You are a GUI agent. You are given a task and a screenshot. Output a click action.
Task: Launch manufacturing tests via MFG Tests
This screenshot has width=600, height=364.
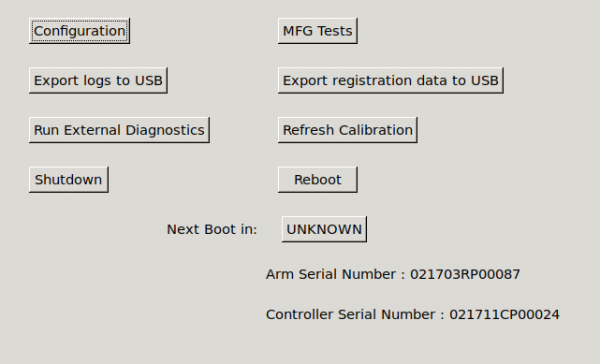(x=318, y=31)
